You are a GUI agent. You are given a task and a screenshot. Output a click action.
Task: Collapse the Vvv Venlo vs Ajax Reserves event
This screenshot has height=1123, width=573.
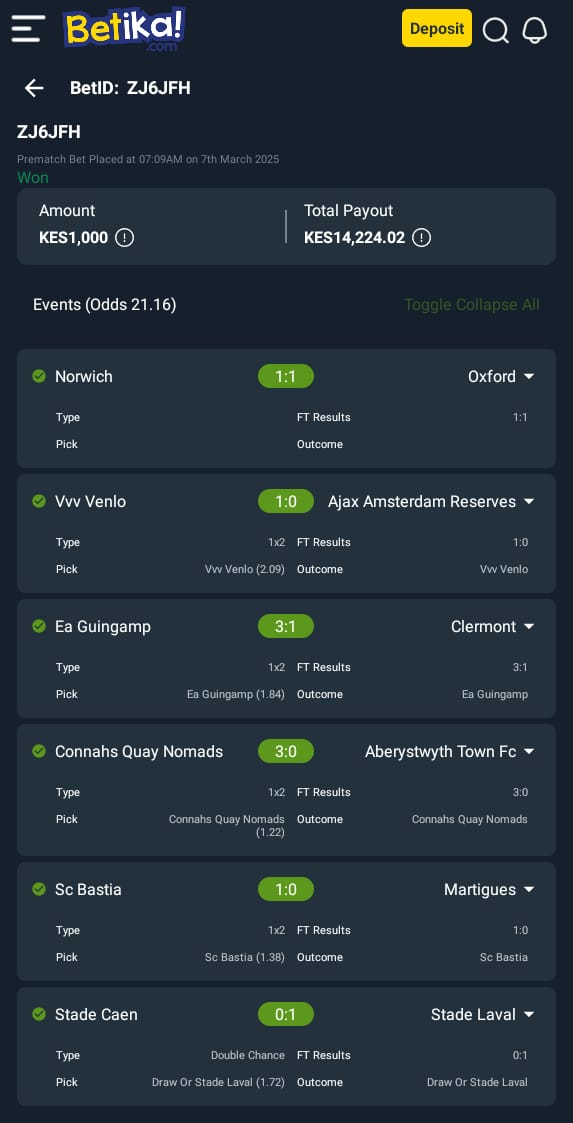coord(529,501)
